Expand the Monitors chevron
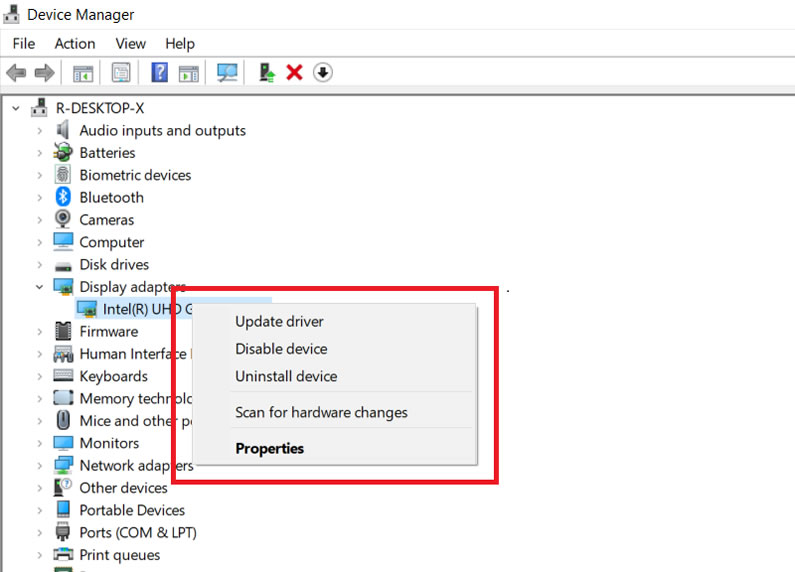 [40, 443]
